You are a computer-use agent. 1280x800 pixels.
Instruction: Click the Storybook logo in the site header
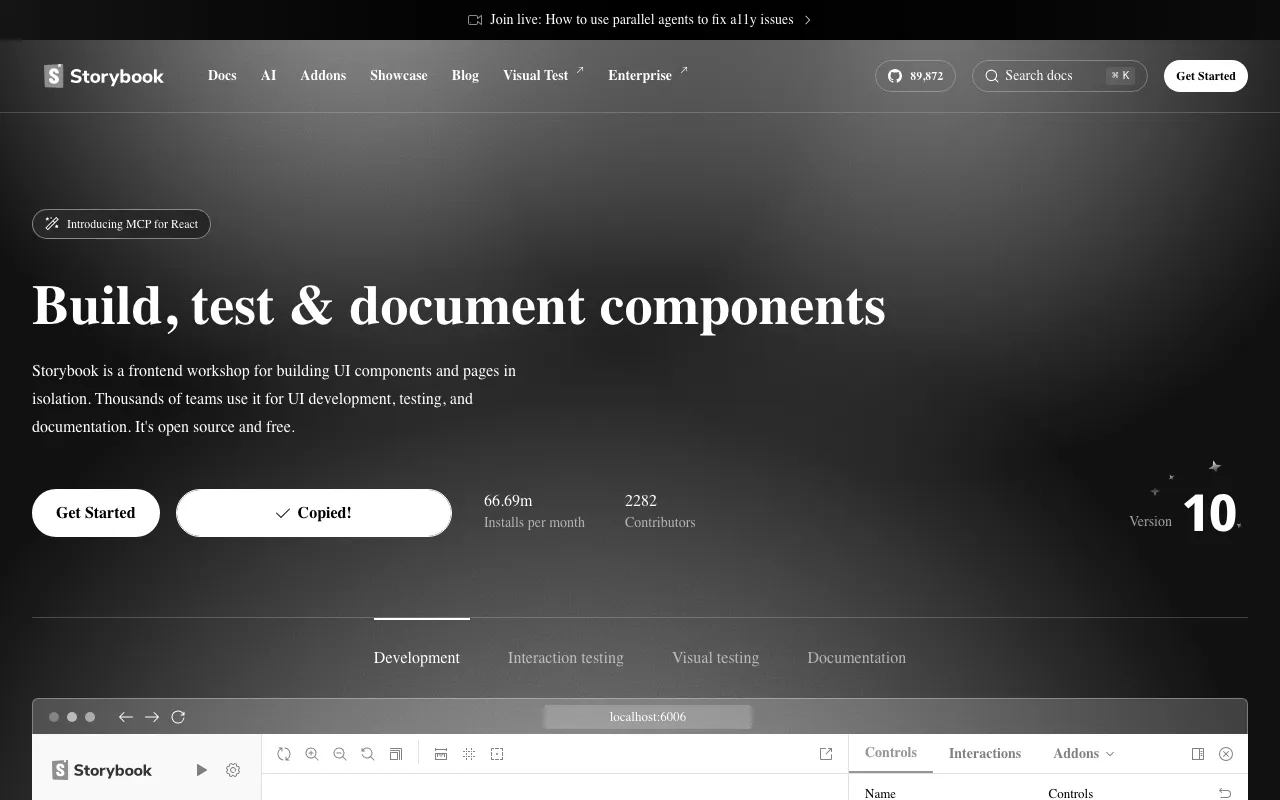pyautogui.click(x=104, y=76)
